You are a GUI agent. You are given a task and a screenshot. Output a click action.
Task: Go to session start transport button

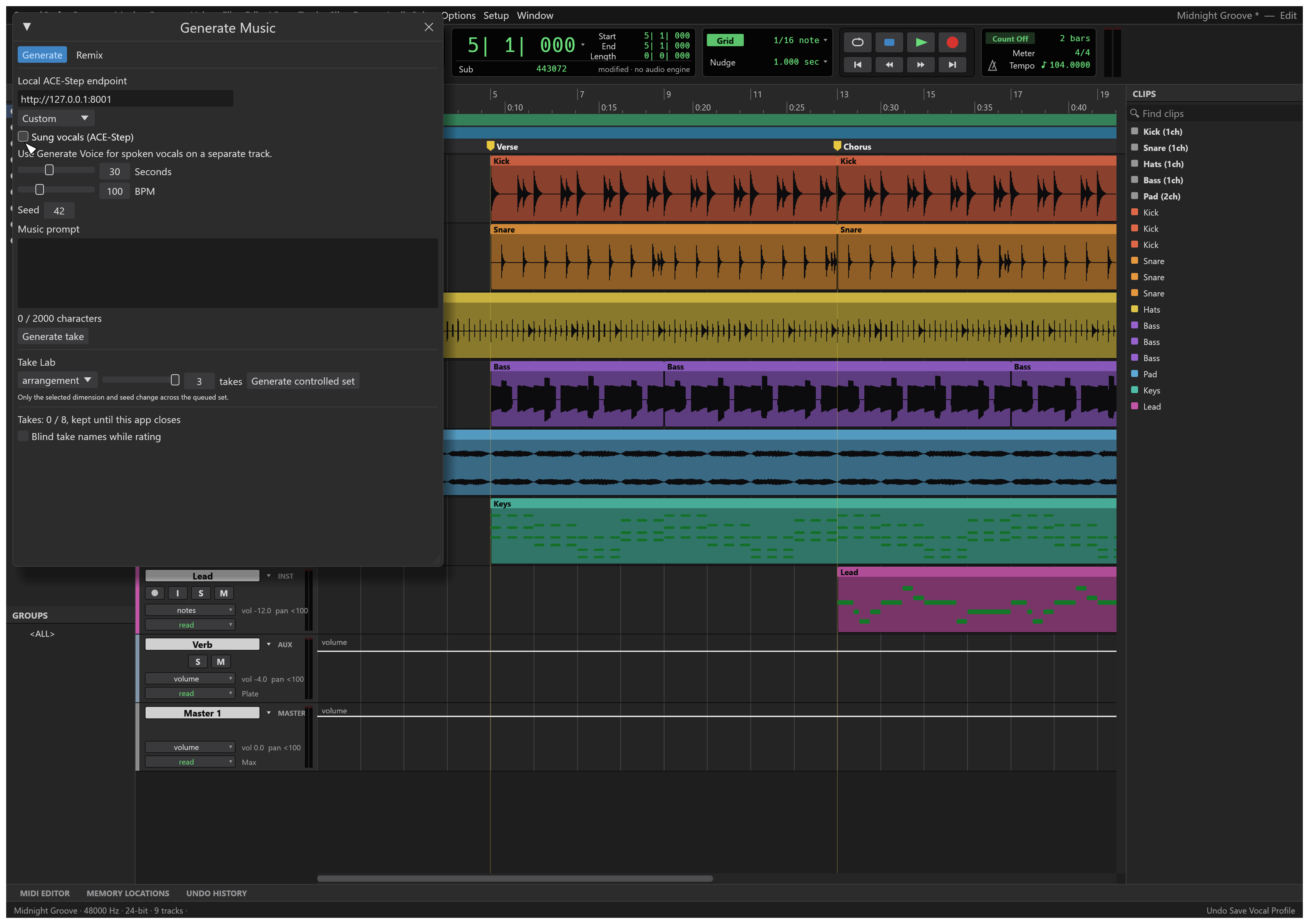[x=857, y=65]
